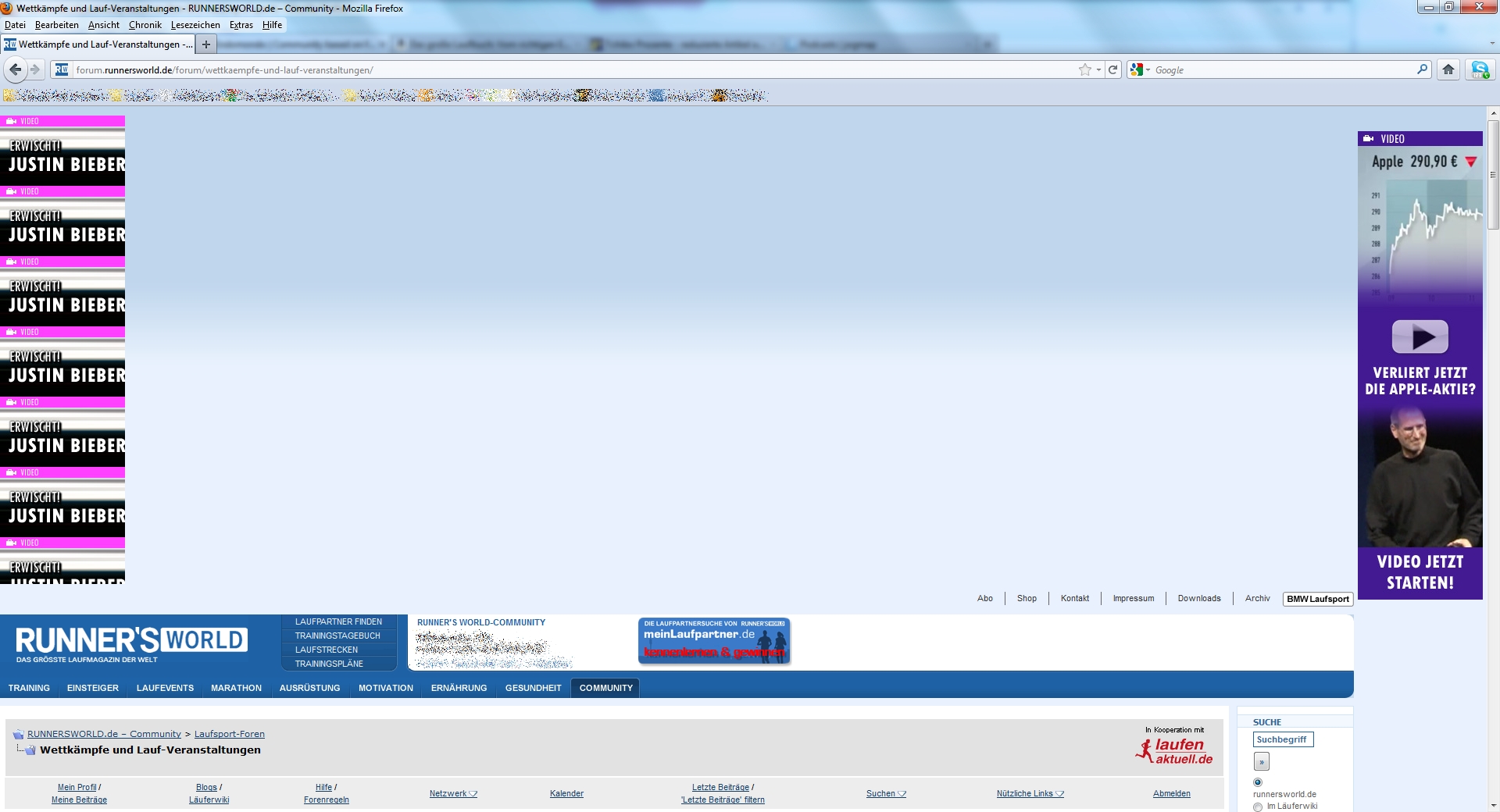The height and width of the screenshot is (812, 1500).
Task: Click the Laufsport-Foren breadcrumb link
Action: 229,734
